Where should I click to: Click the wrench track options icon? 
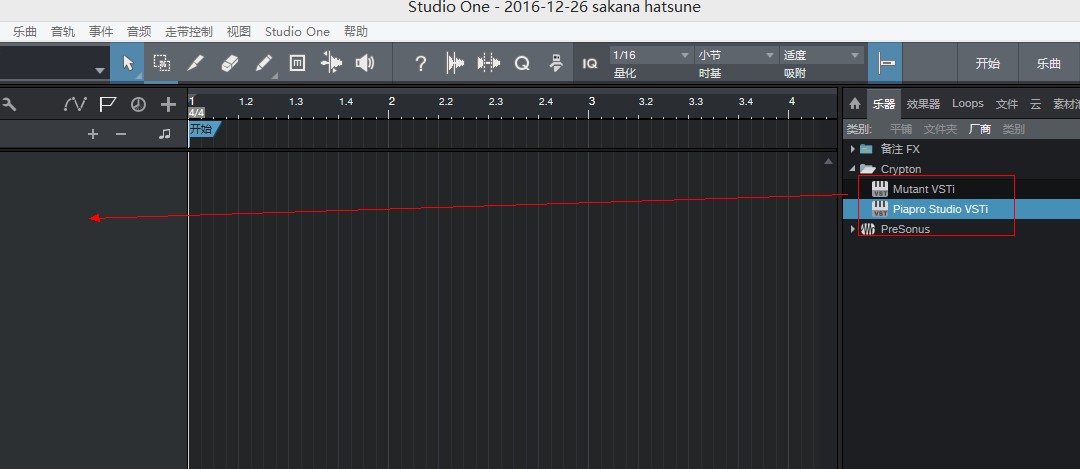click(10, 104)
